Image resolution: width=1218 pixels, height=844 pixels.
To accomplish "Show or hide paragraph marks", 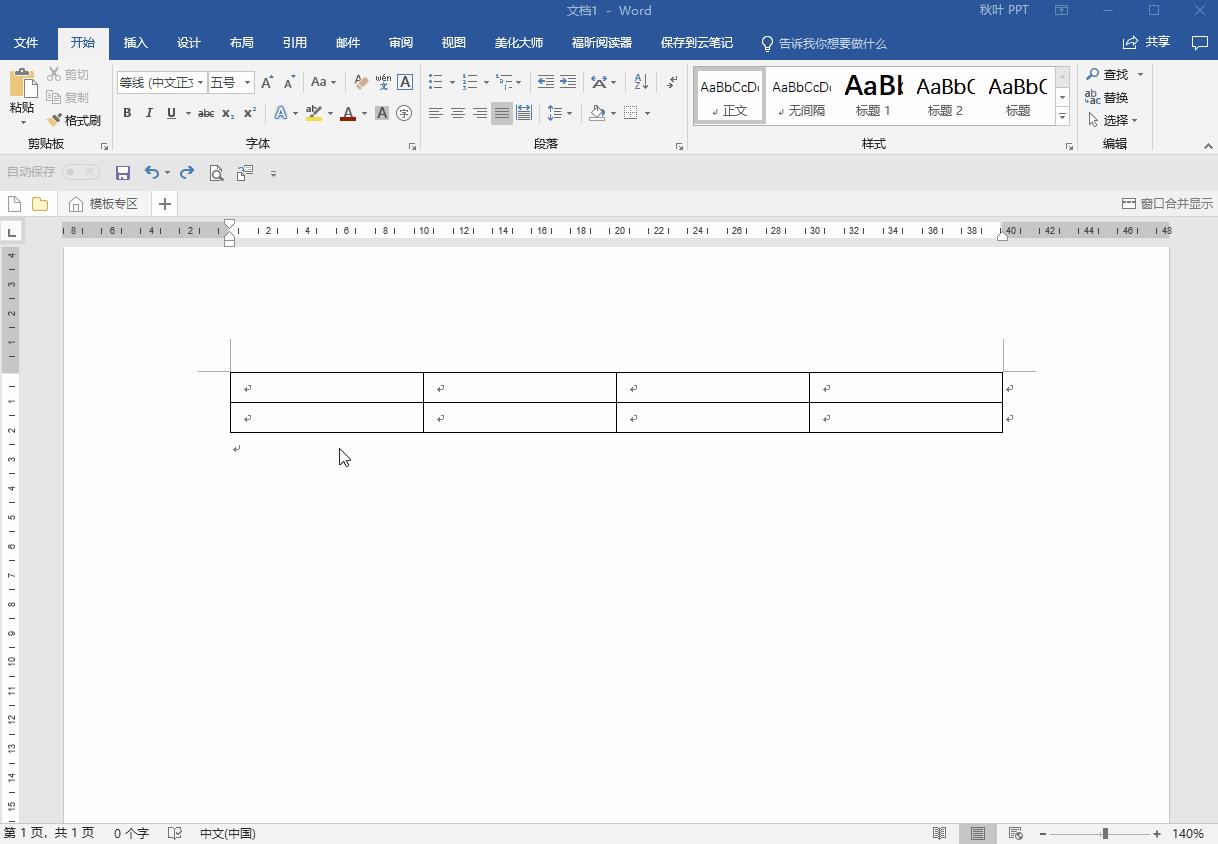I will (x=672, y=82).
